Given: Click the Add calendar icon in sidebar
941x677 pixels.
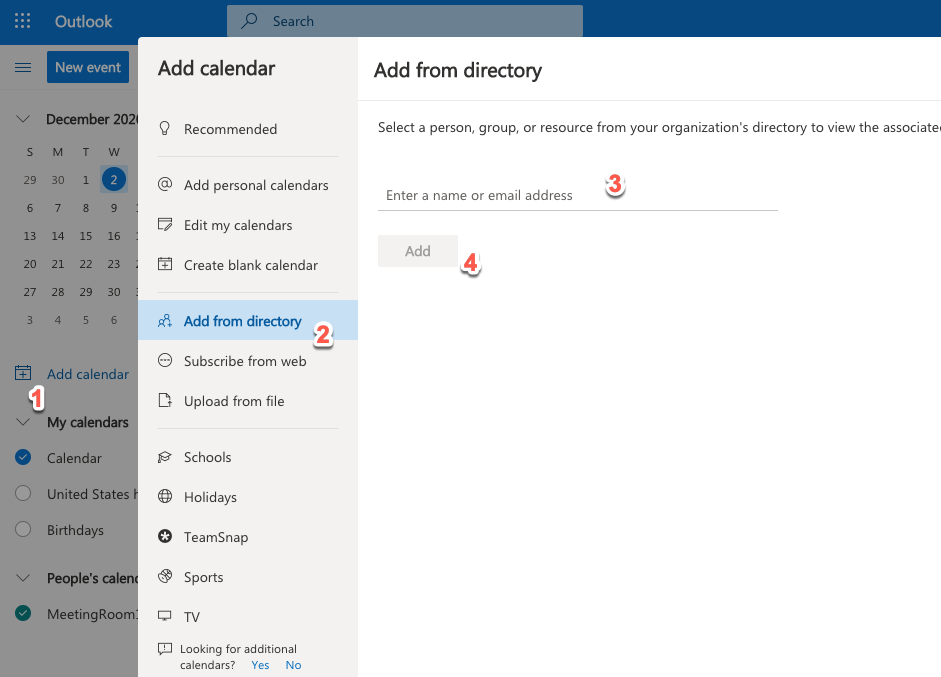Looking at the screenshot, I should point(23,373).
